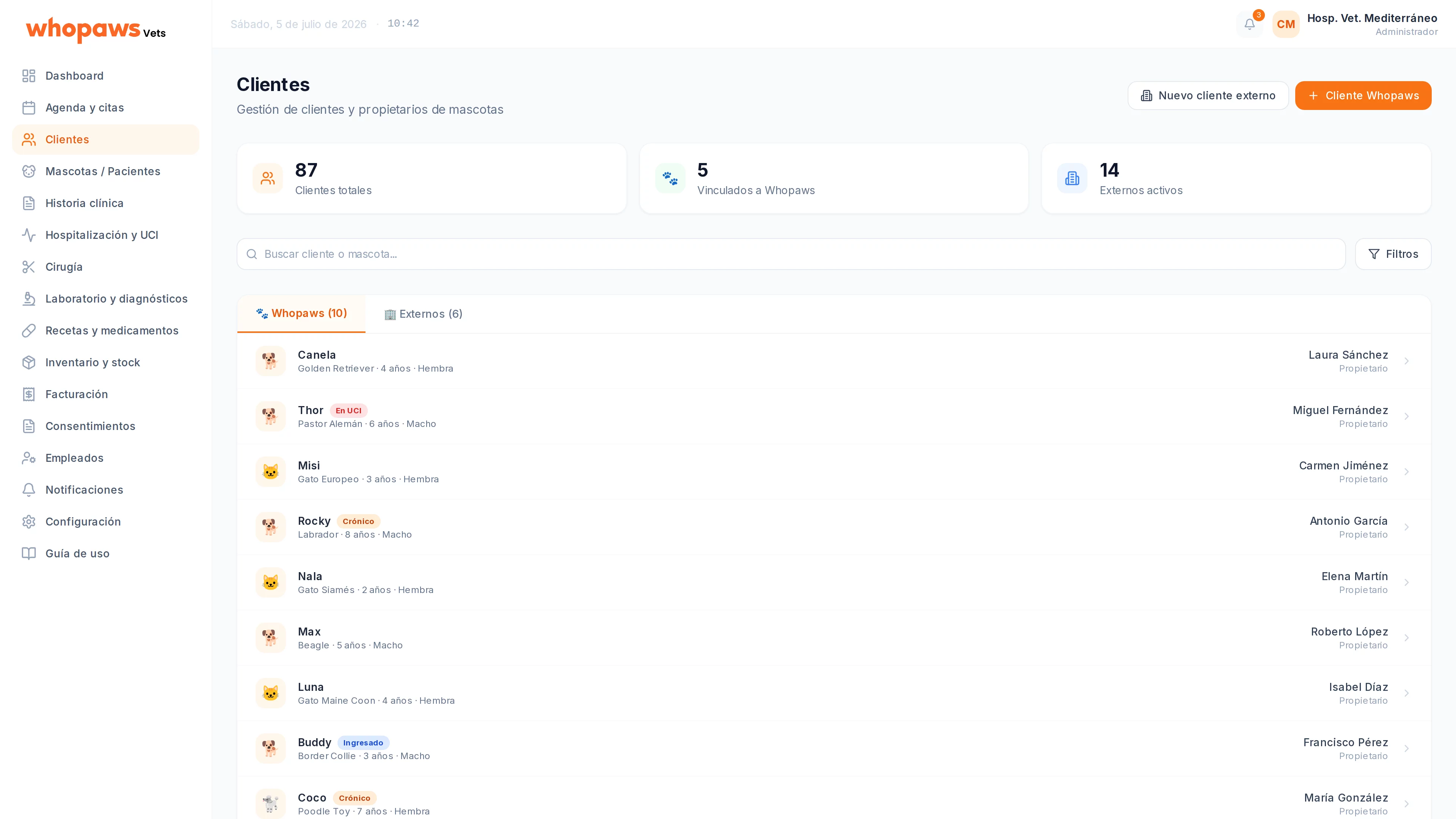Click Nuevo cliente externo button

pos(1208,96)
